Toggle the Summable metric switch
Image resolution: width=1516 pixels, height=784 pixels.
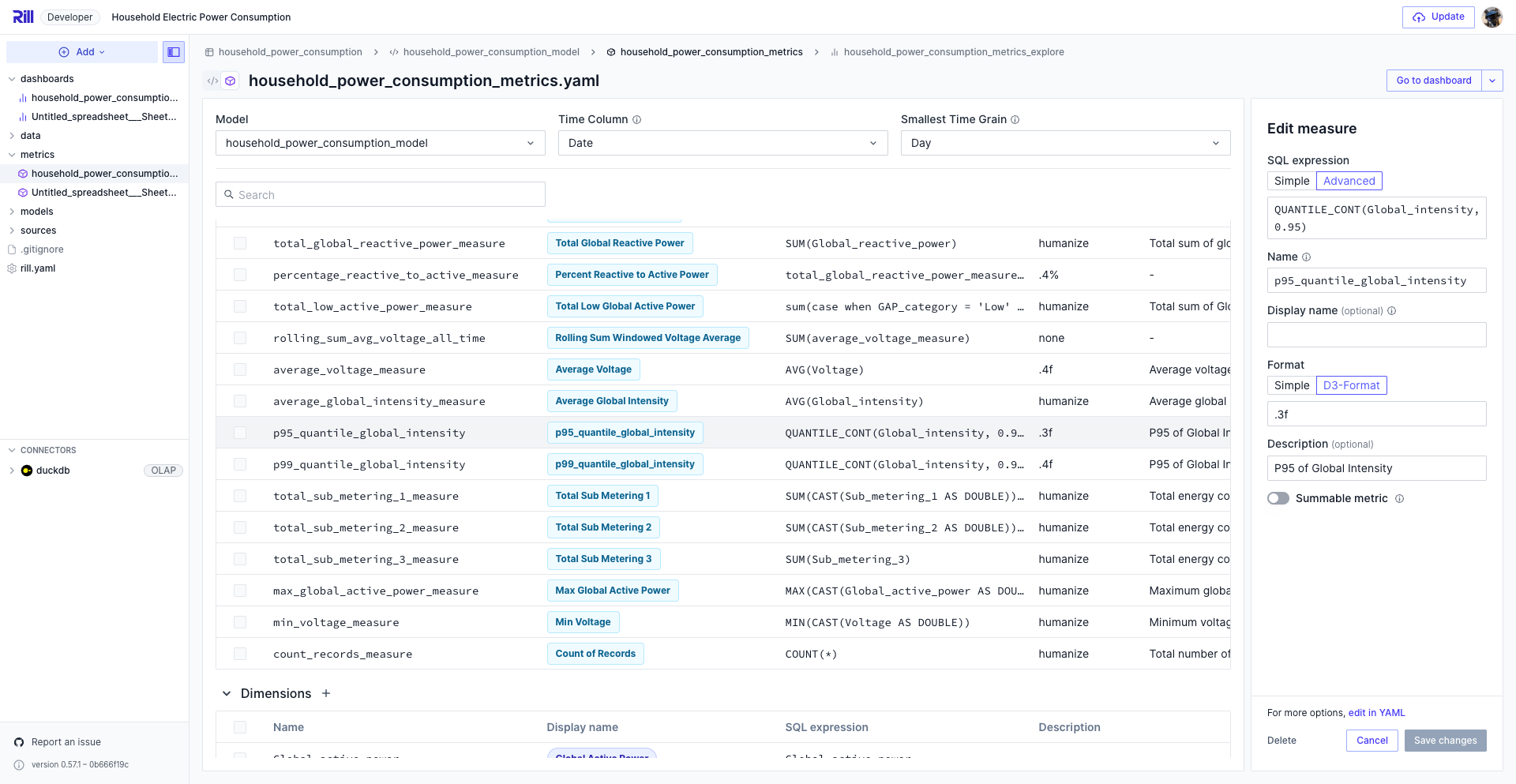pos(1278,498)
